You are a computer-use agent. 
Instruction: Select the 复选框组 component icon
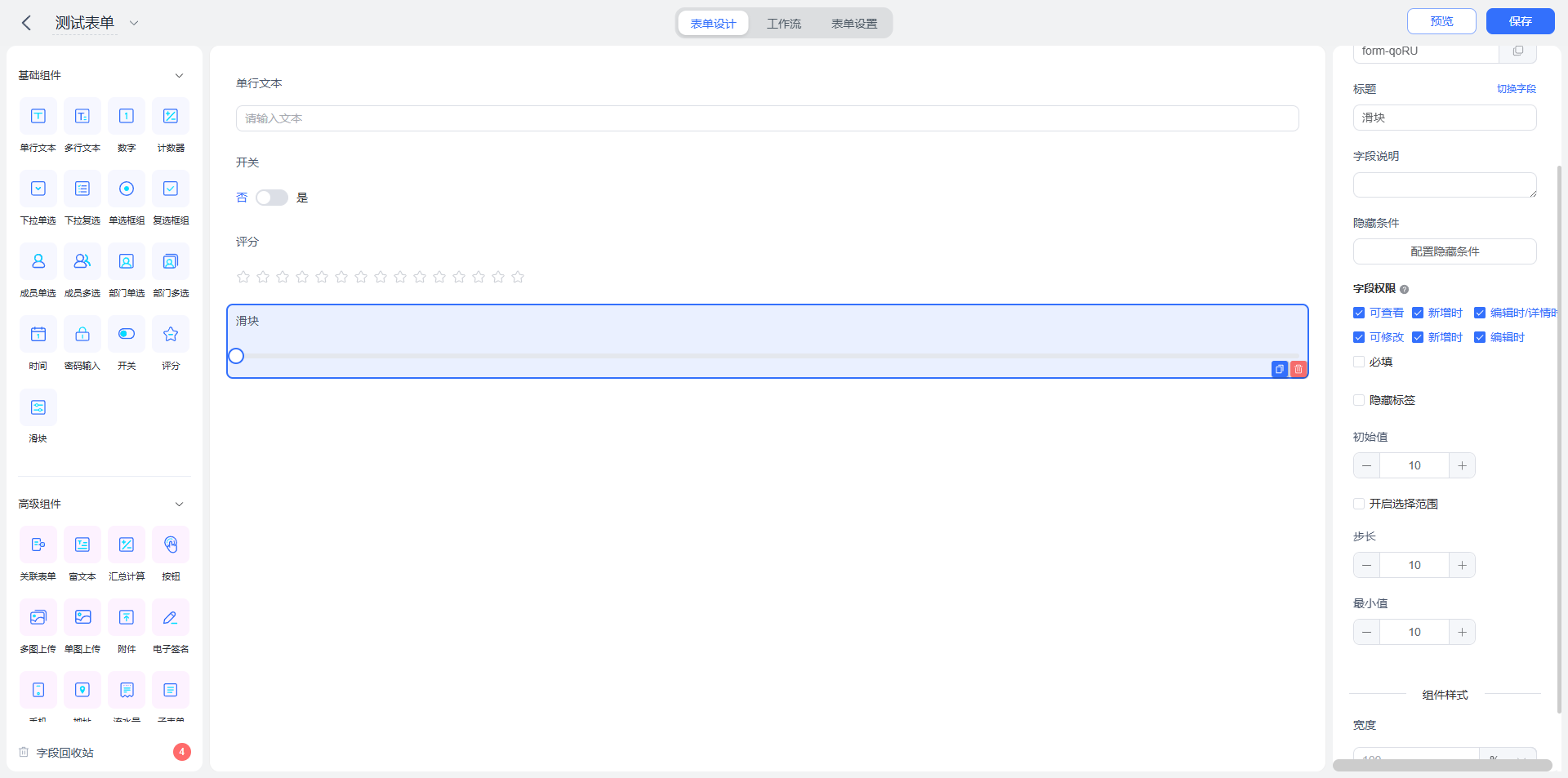pos(171,189)
